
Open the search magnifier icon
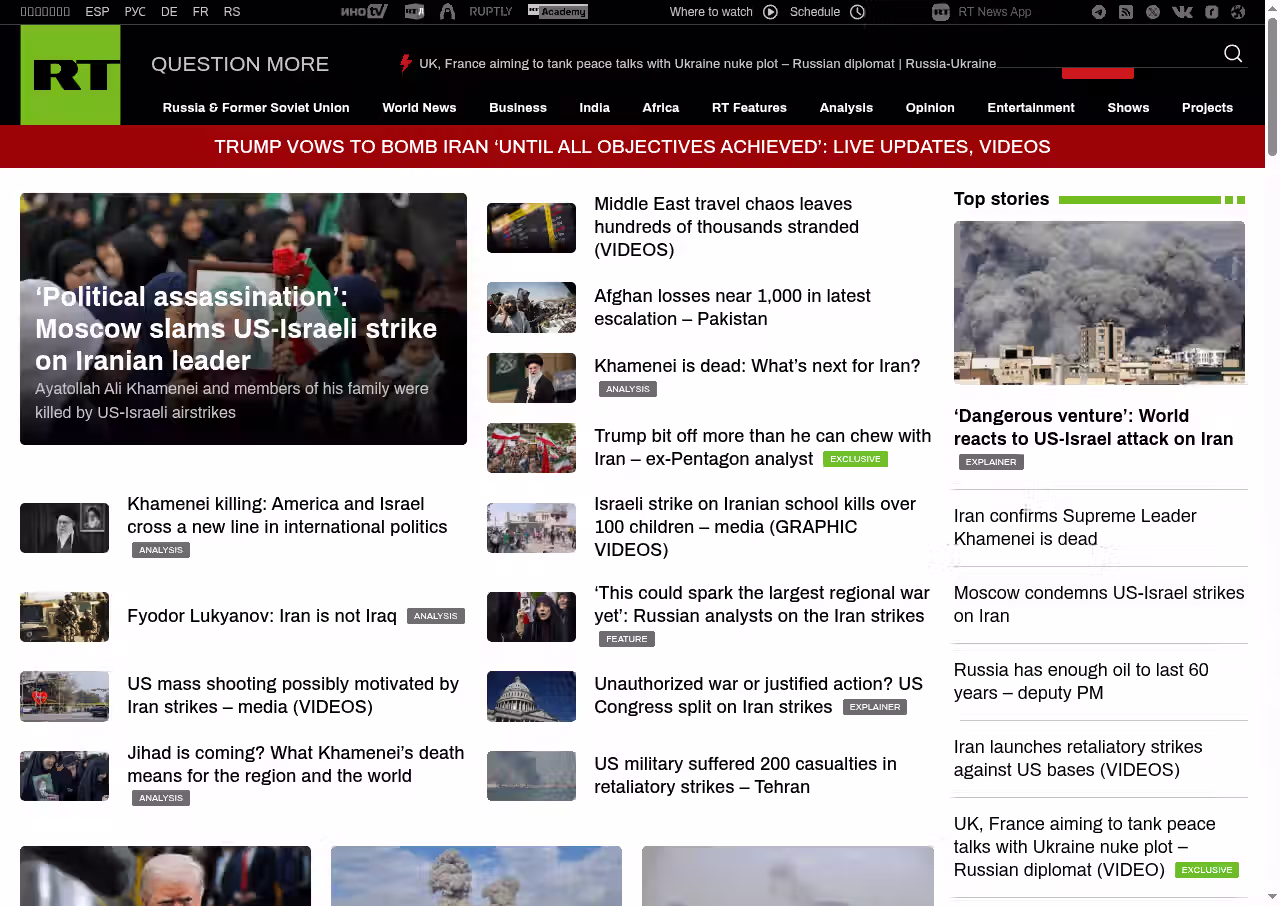(x=1233, y=54)
